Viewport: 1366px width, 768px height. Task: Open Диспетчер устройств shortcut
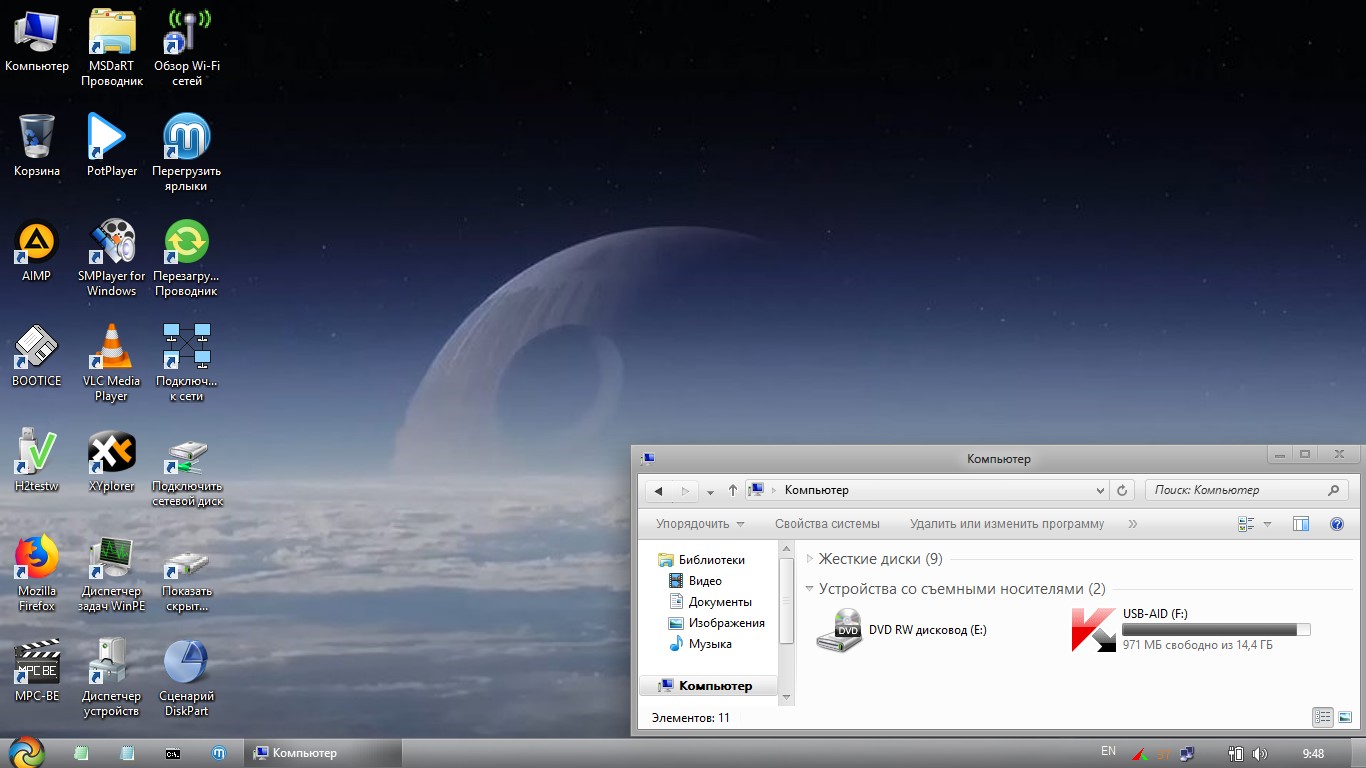click(x=112, y=677)
